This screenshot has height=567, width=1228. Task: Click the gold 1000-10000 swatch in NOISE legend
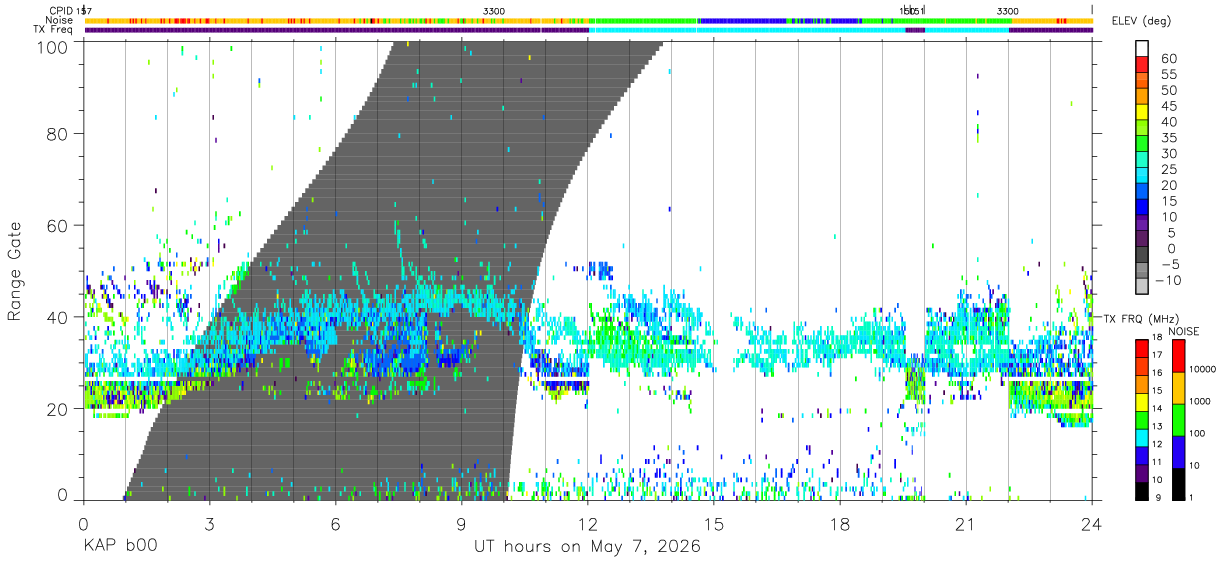point(1178,387)
